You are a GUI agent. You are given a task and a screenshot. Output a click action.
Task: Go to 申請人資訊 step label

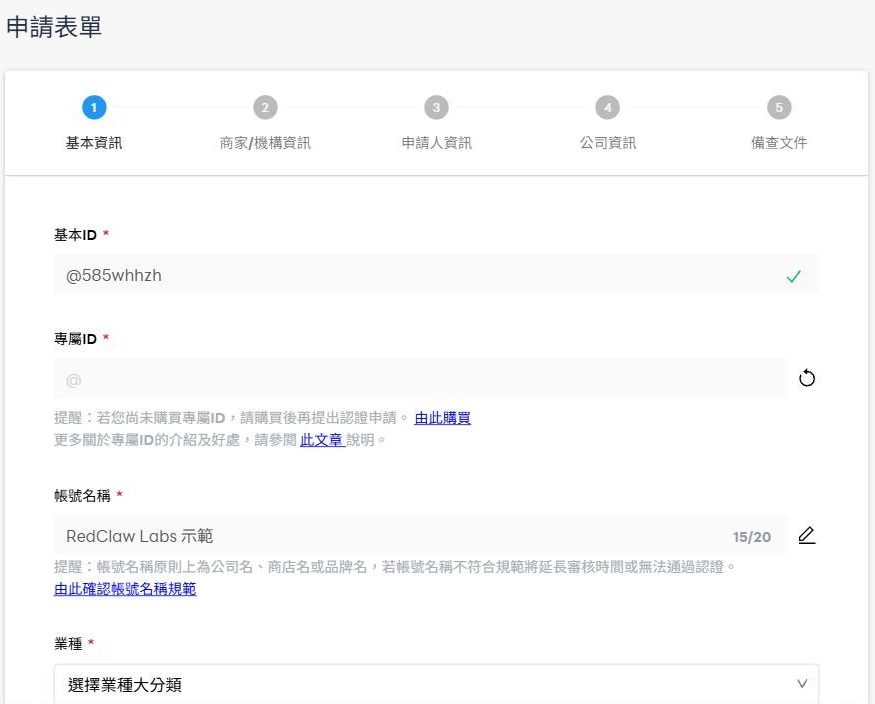point(436,143)
